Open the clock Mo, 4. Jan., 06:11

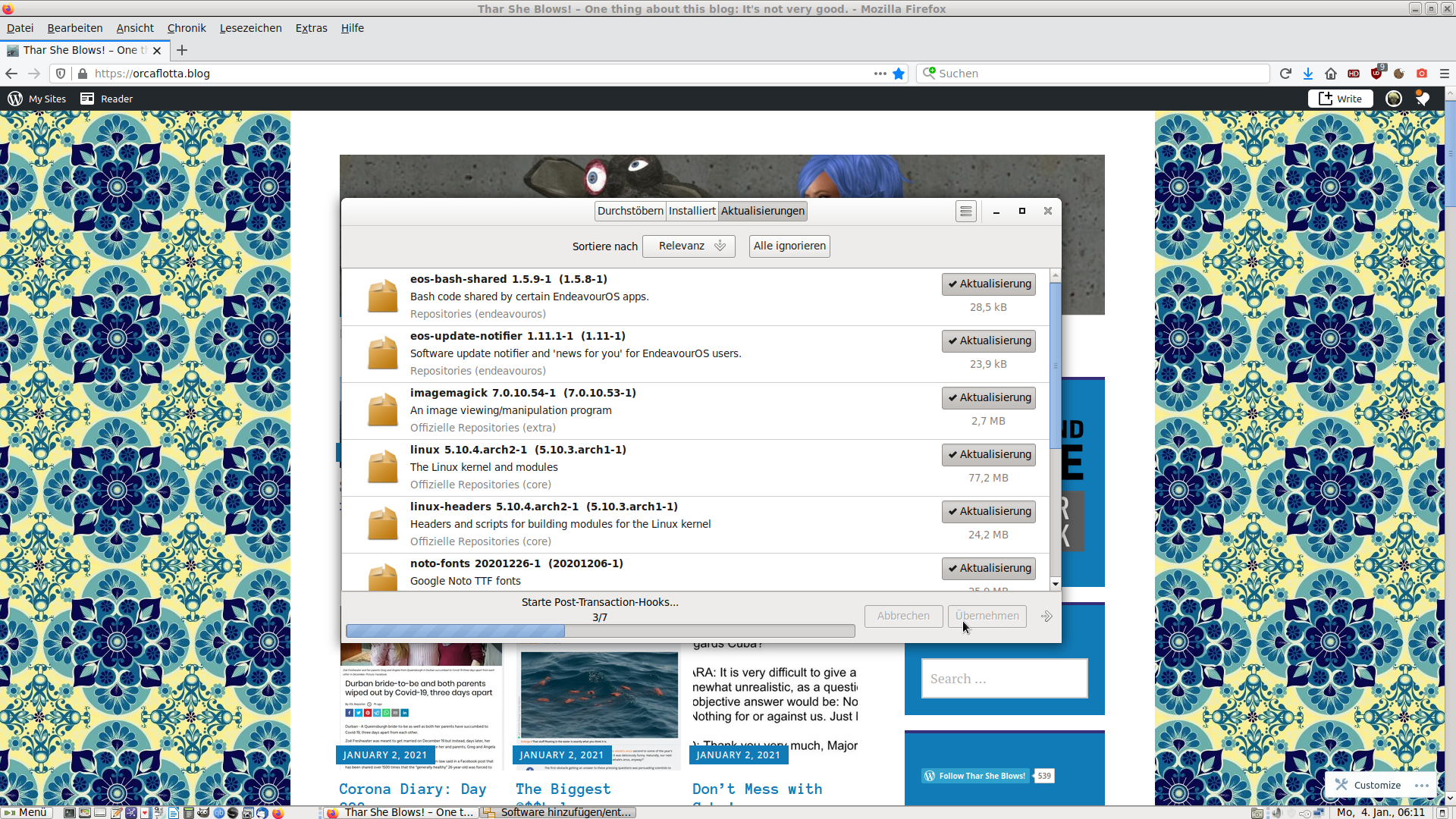1380,812
